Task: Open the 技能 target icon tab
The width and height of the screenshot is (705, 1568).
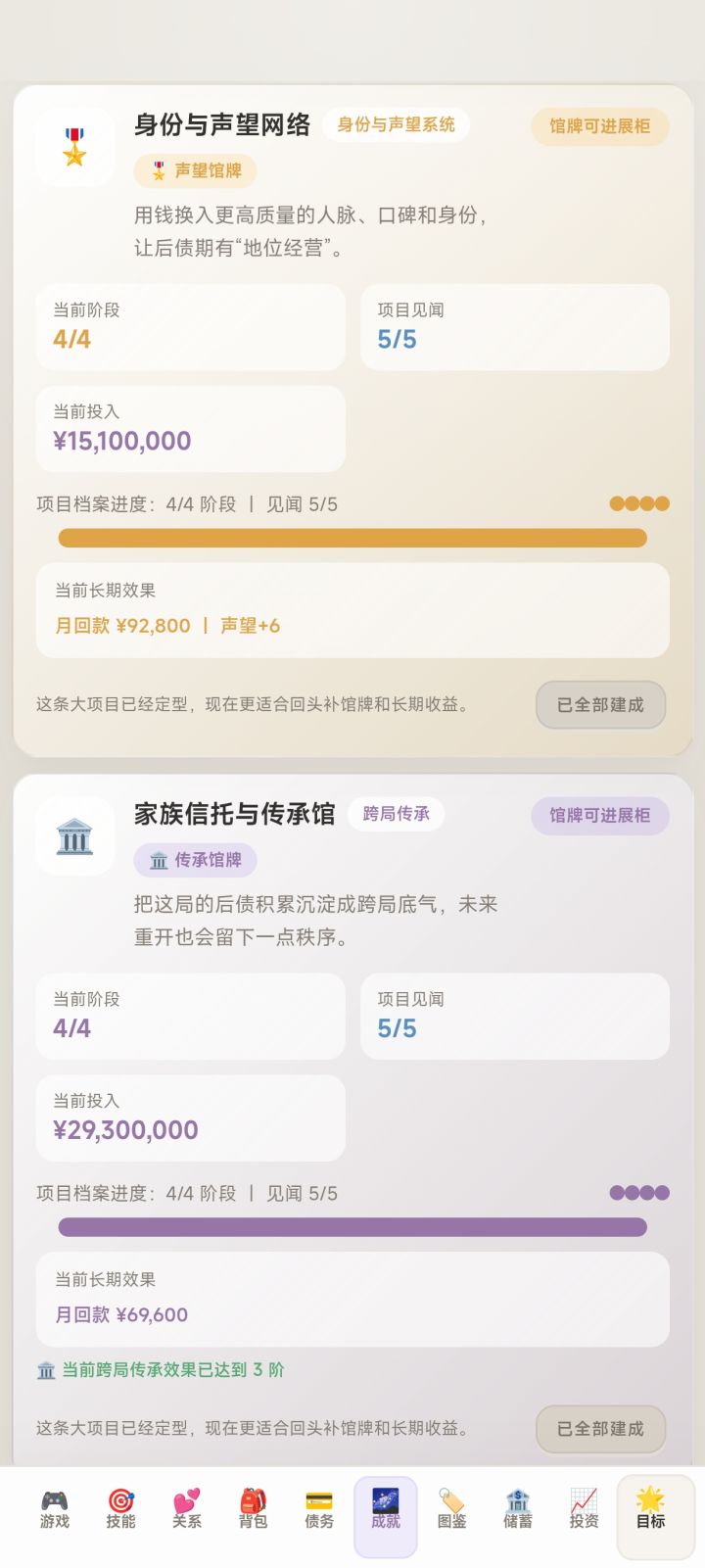Action: point(121,1509)
